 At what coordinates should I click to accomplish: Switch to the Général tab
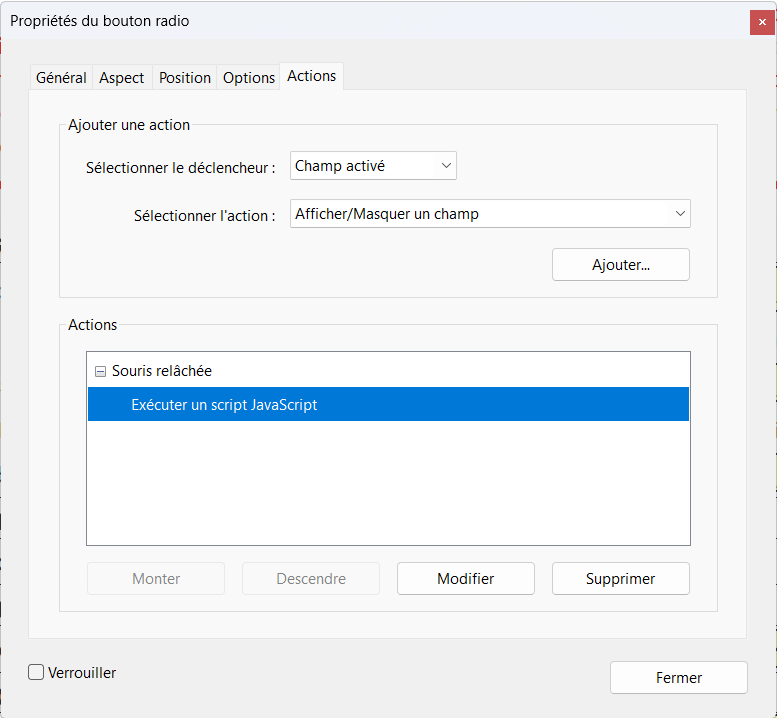tap(61, 77)
